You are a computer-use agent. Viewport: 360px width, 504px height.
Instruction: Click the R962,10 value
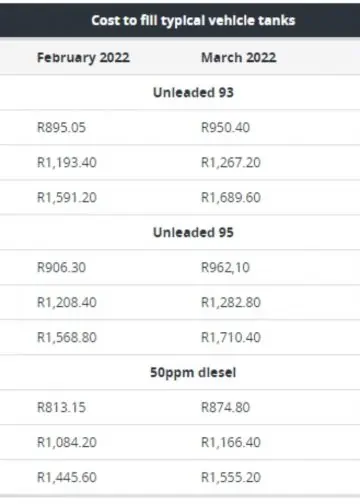click(225, 267)
